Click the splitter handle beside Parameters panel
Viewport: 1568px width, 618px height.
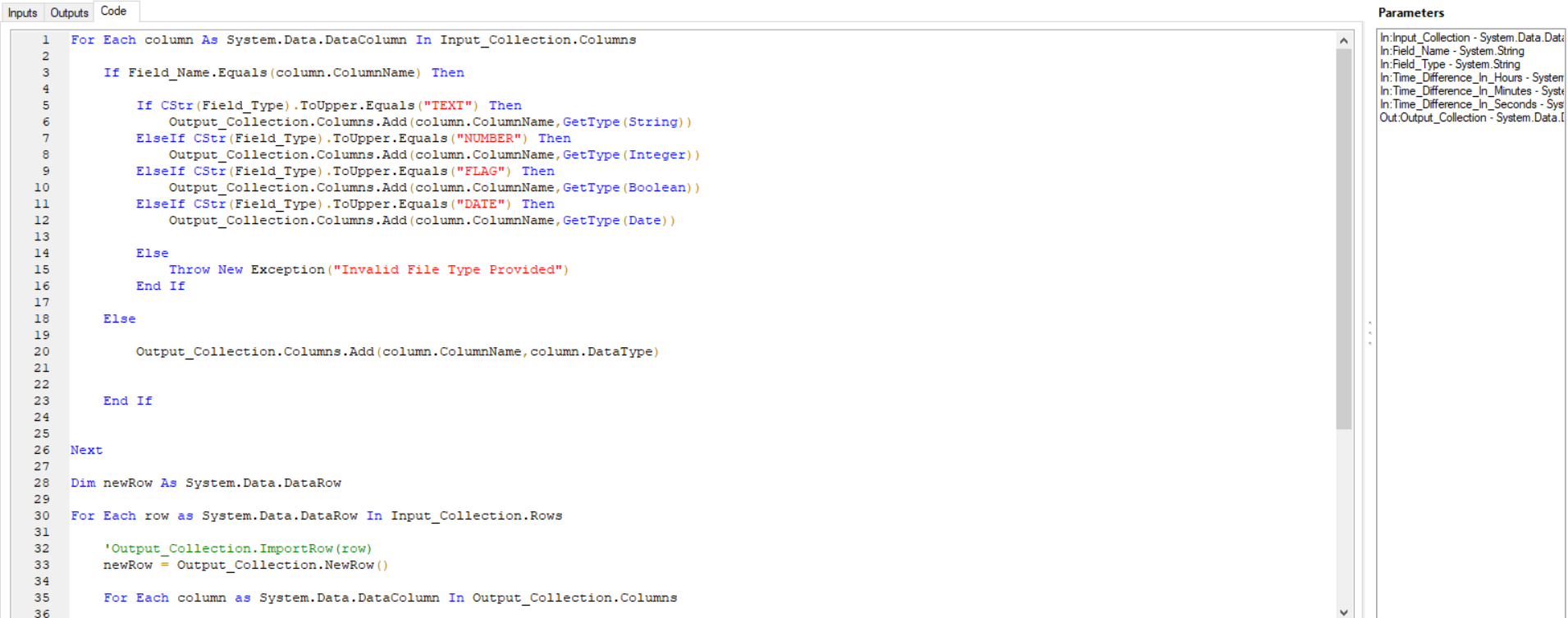tap(1369, 332)
